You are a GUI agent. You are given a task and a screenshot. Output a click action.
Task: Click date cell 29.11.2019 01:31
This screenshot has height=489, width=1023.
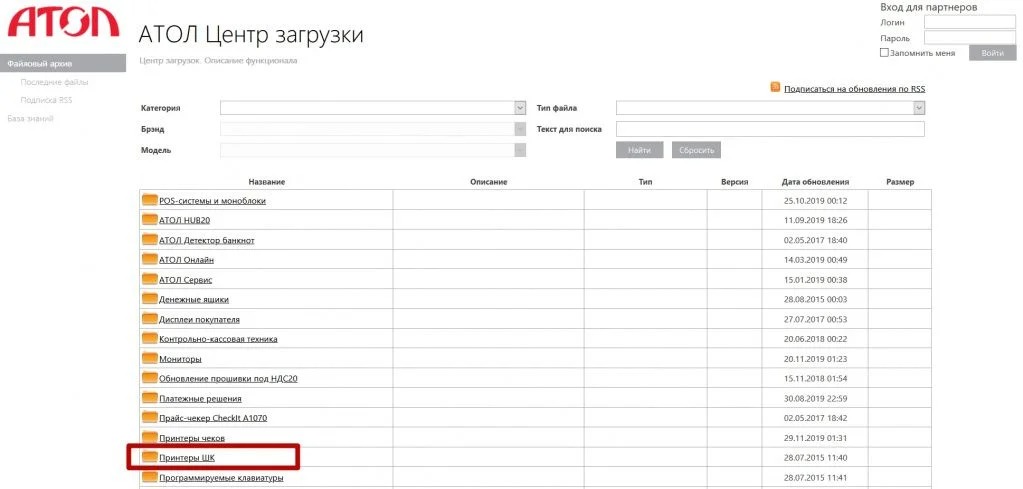tap(816, 438)
